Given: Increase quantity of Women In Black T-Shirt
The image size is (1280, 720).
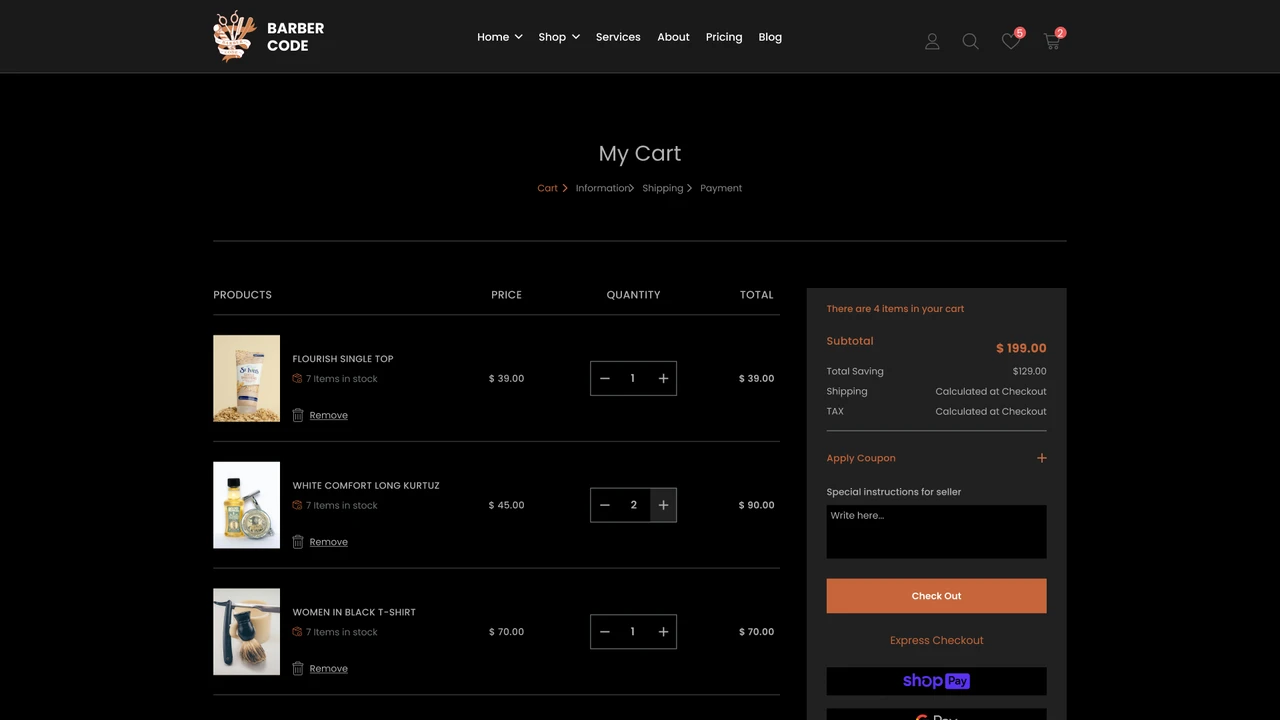Looking at the screenshot, I should (663, 632).
